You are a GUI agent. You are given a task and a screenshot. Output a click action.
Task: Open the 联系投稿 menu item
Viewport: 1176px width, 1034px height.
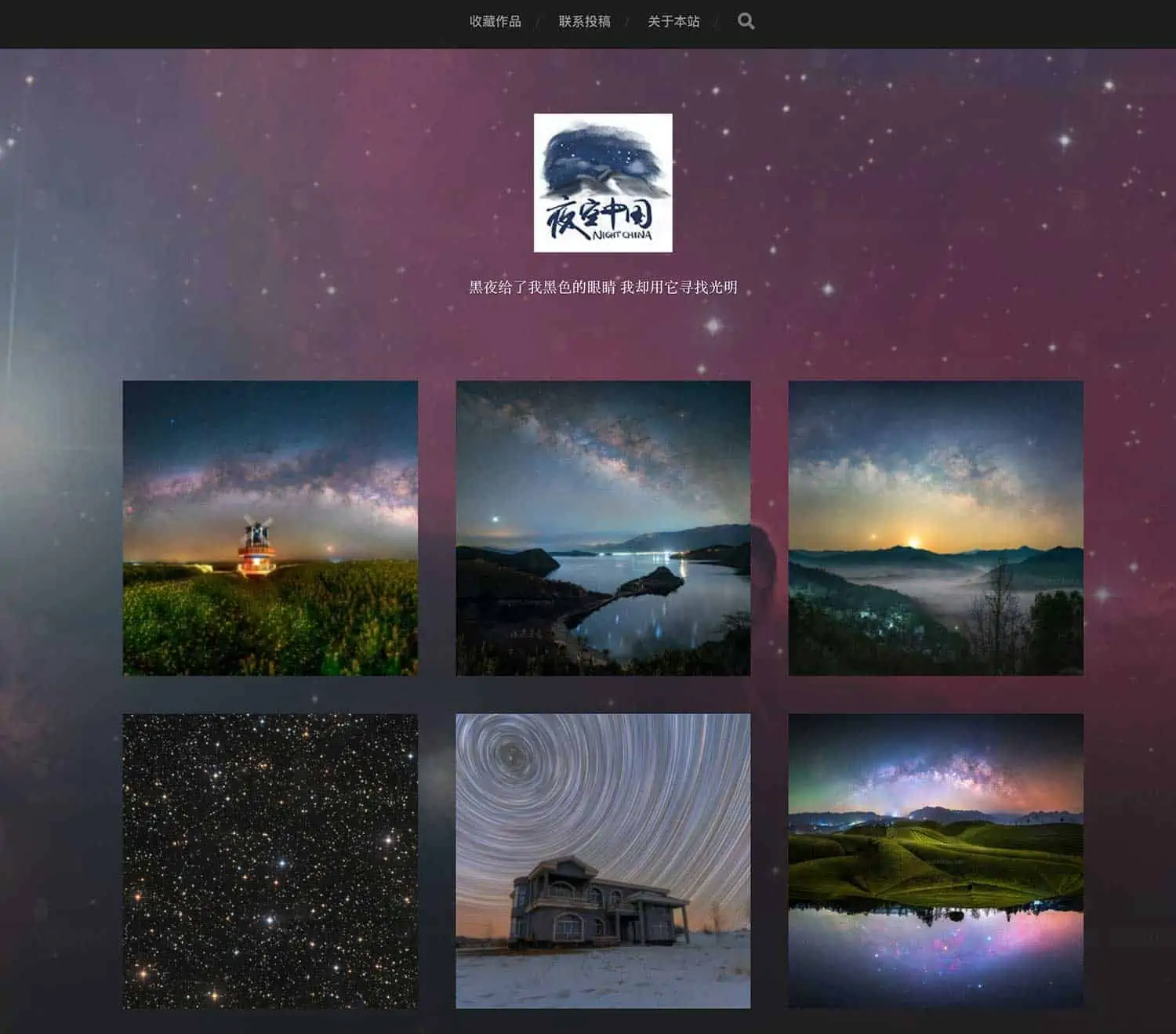pyautogui.click(x=584, y=21)
